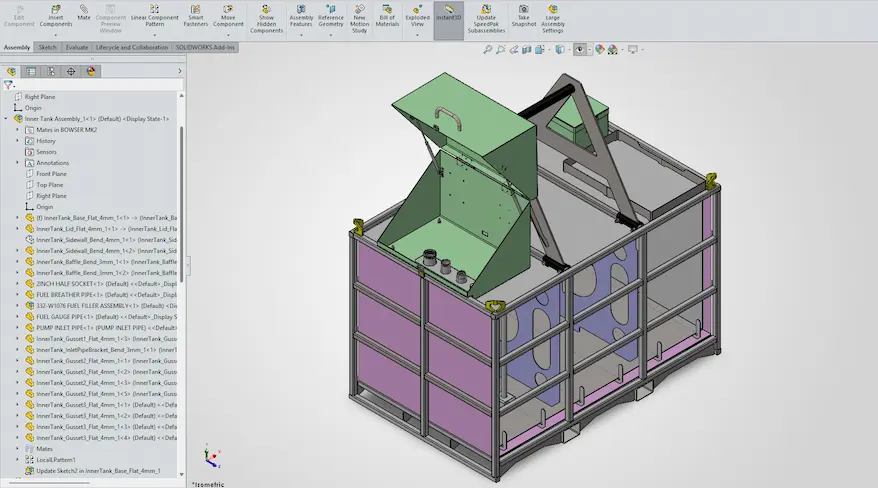878x488 pixels.
Task: Switch to the Sketch tab
Action: (x=48, y=48)
